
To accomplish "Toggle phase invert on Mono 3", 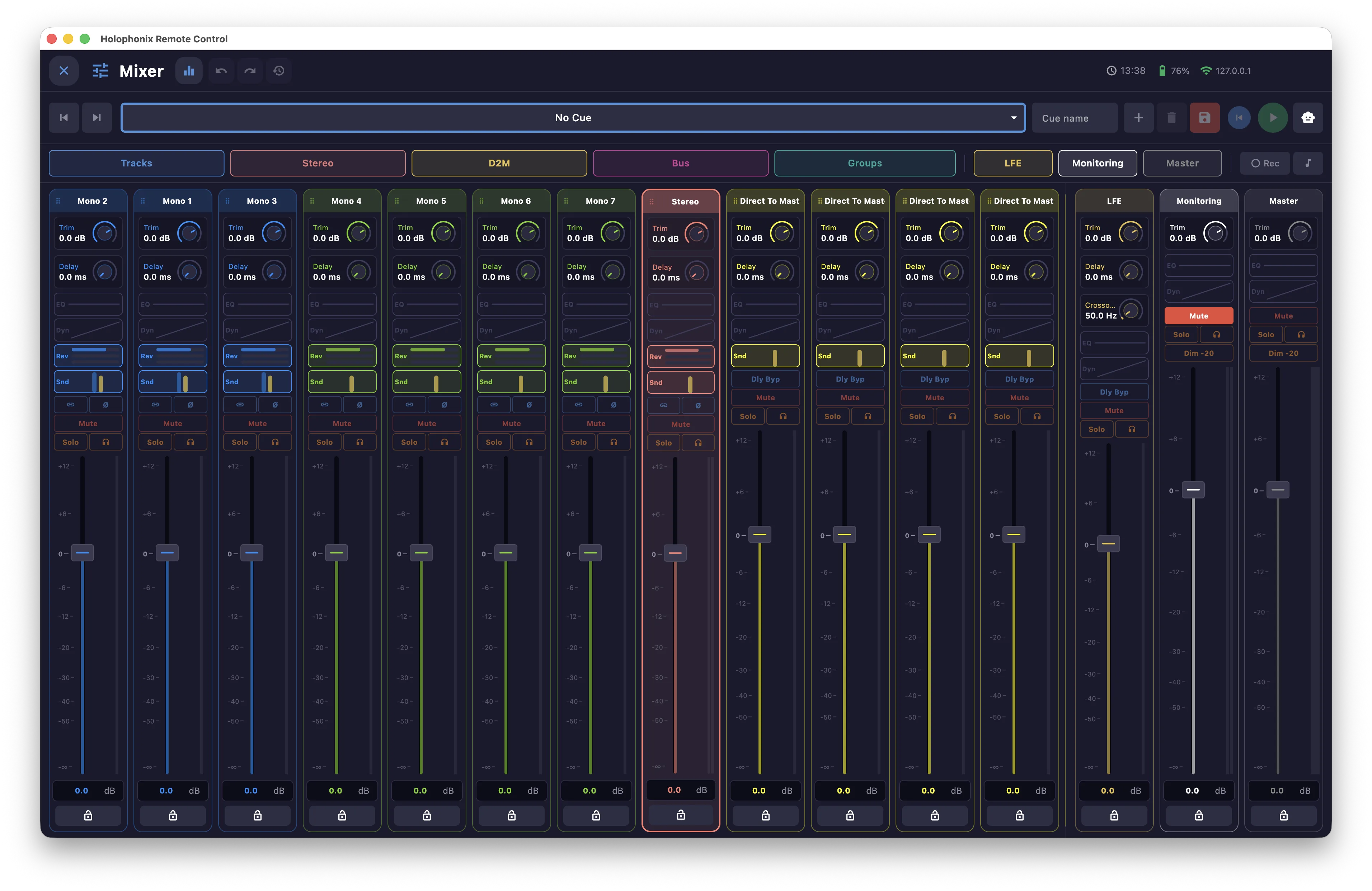I will click(x=275, y=405).
